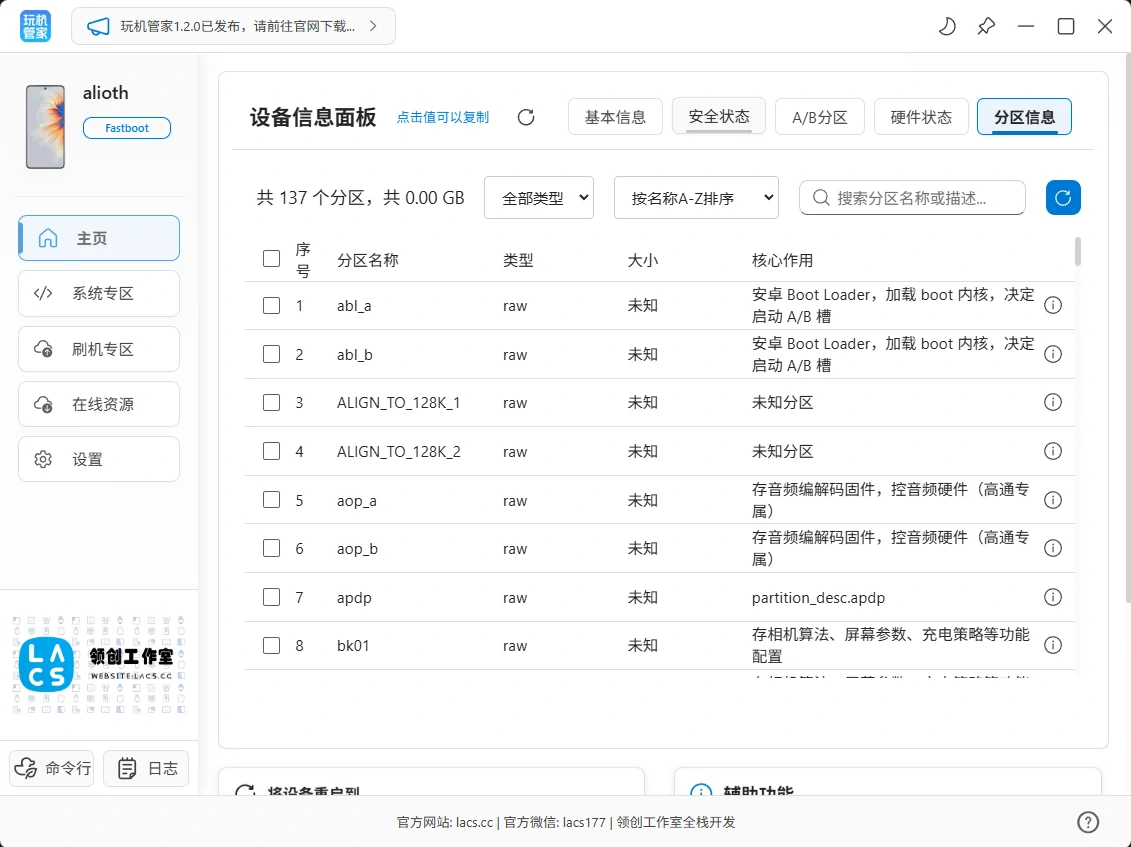Image resolution: width=1131 pixels, height=847 pixels.
Task: Switch to the 硬件状态 tab
Action: tap(920, 116)
